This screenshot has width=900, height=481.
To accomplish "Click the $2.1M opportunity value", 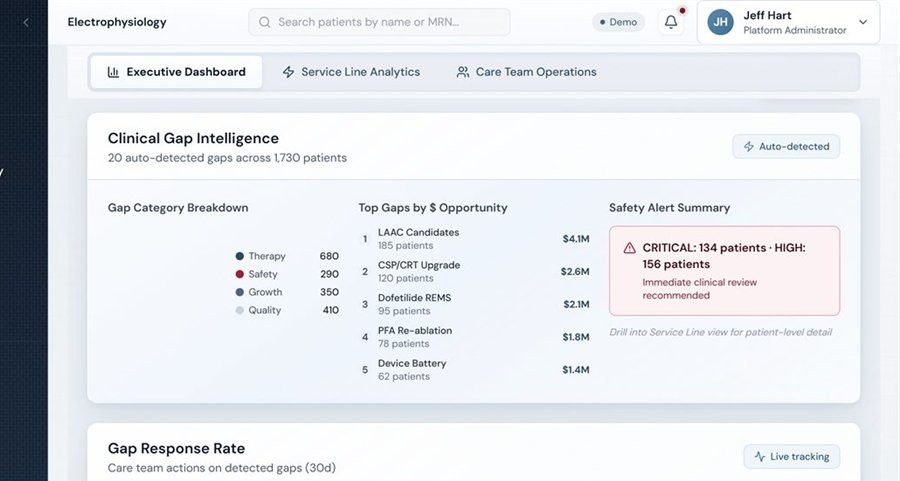I will tap(576, 304).
